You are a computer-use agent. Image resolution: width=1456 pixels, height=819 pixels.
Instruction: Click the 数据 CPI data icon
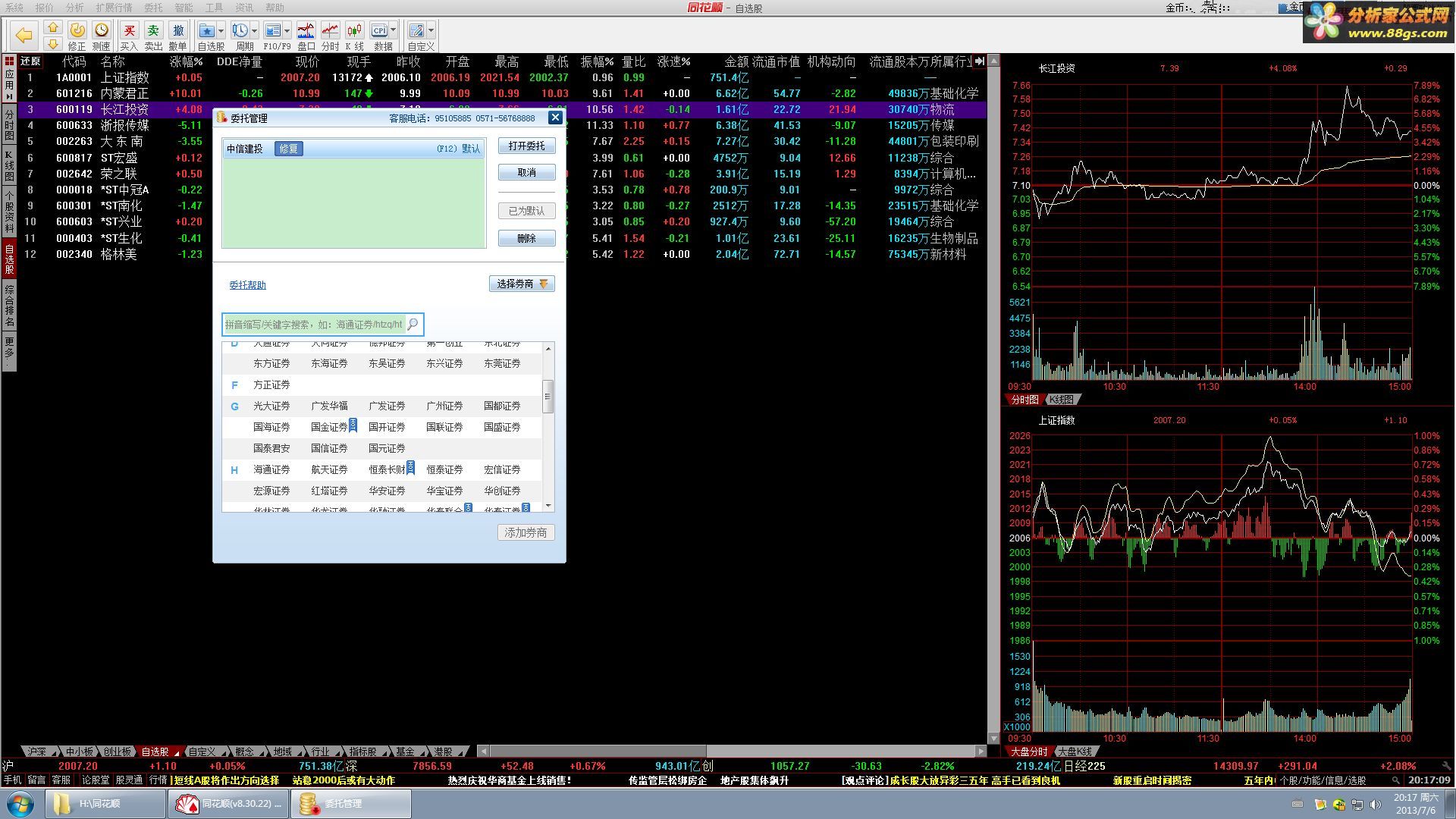[379, 30]
